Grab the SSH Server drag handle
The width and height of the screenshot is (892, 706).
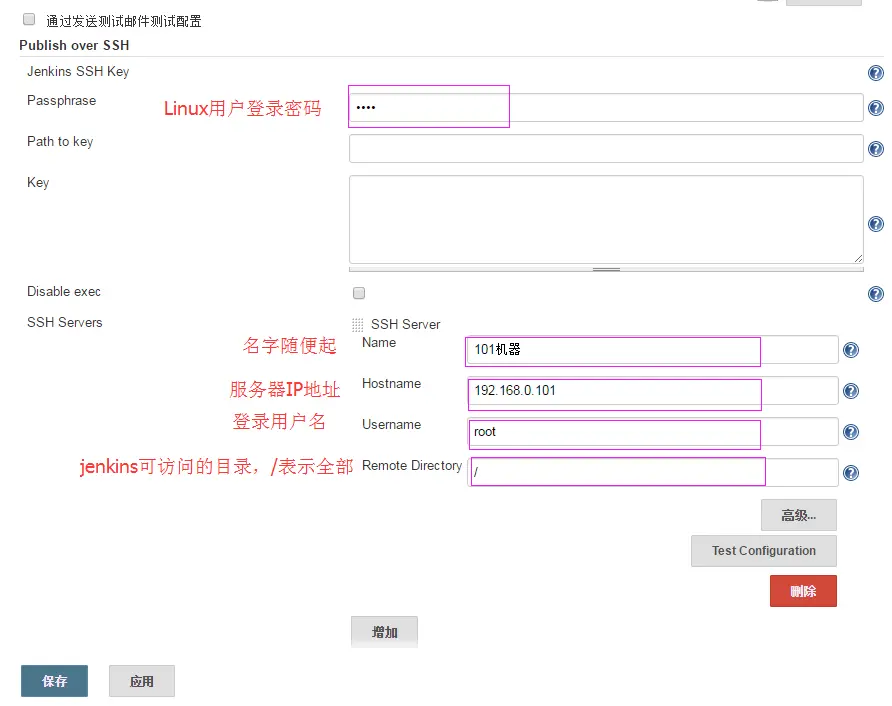357,325
